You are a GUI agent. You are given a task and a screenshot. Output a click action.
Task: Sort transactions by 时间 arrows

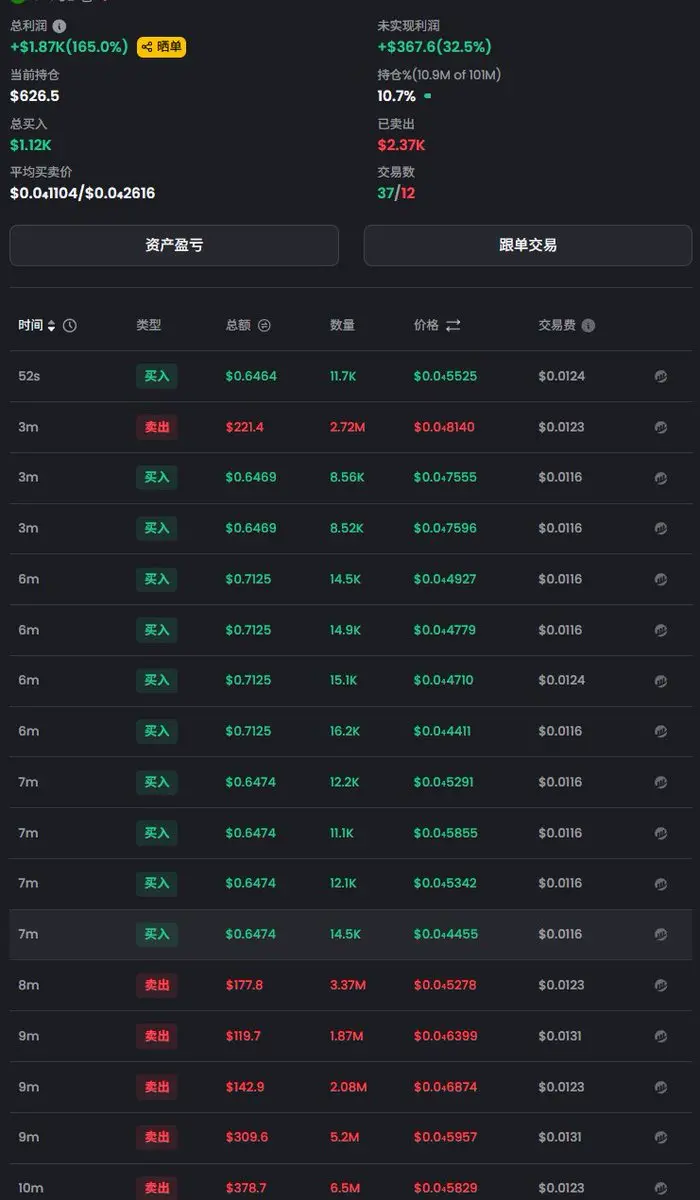tap(52, 326)
